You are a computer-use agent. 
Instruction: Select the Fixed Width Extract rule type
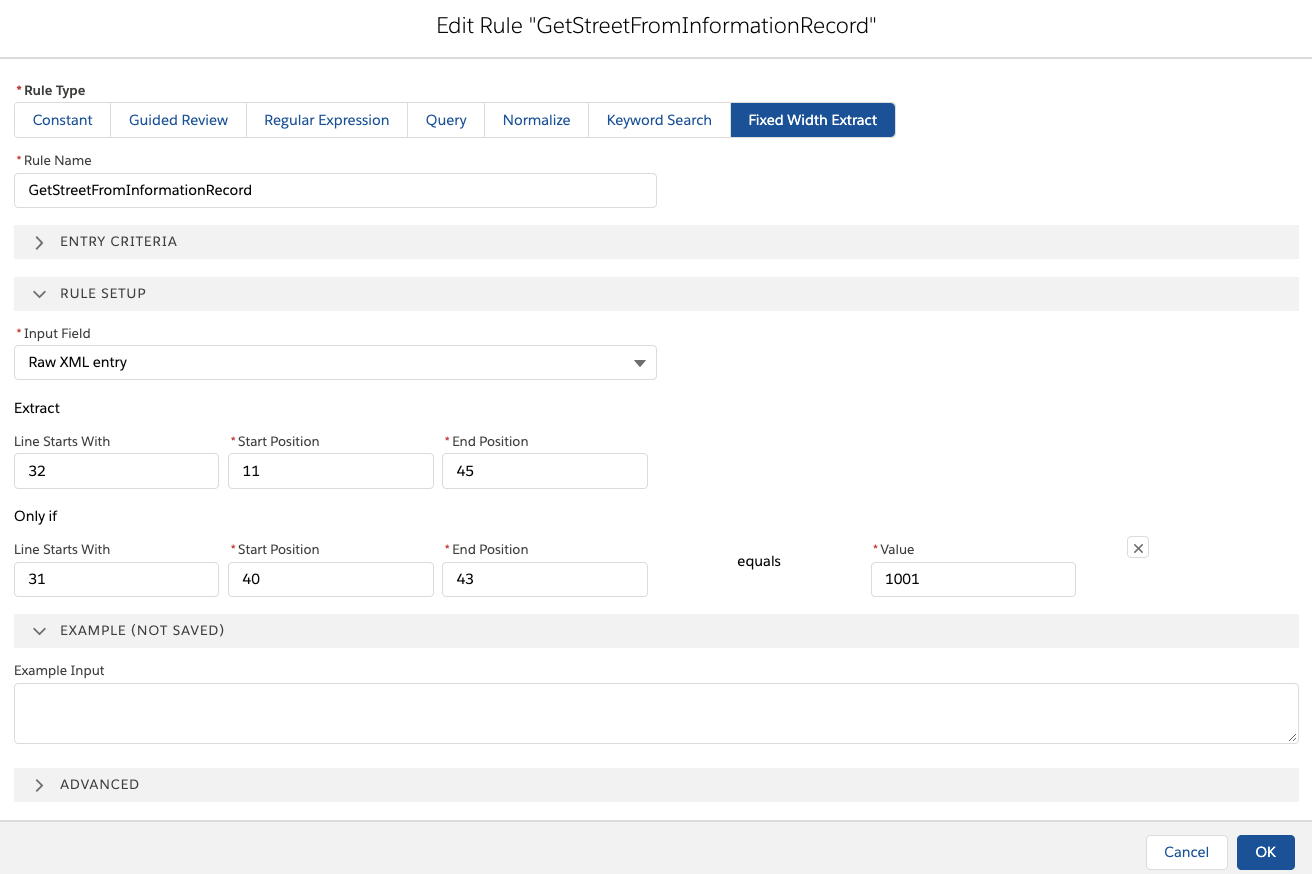pos(812,119)
